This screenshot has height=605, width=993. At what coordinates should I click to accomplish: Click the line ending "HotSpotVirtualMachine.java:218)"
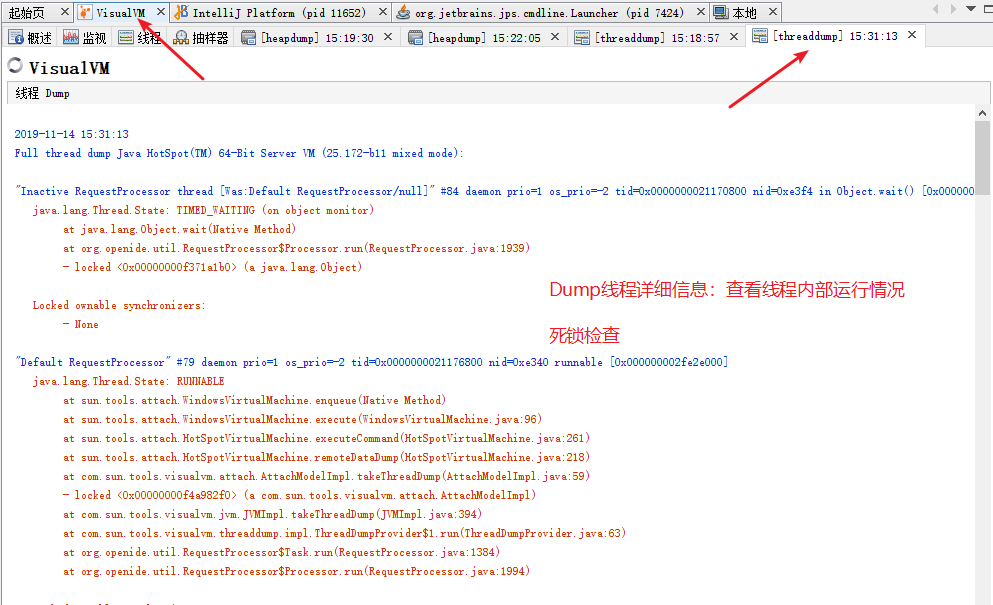tap(327, 457)
